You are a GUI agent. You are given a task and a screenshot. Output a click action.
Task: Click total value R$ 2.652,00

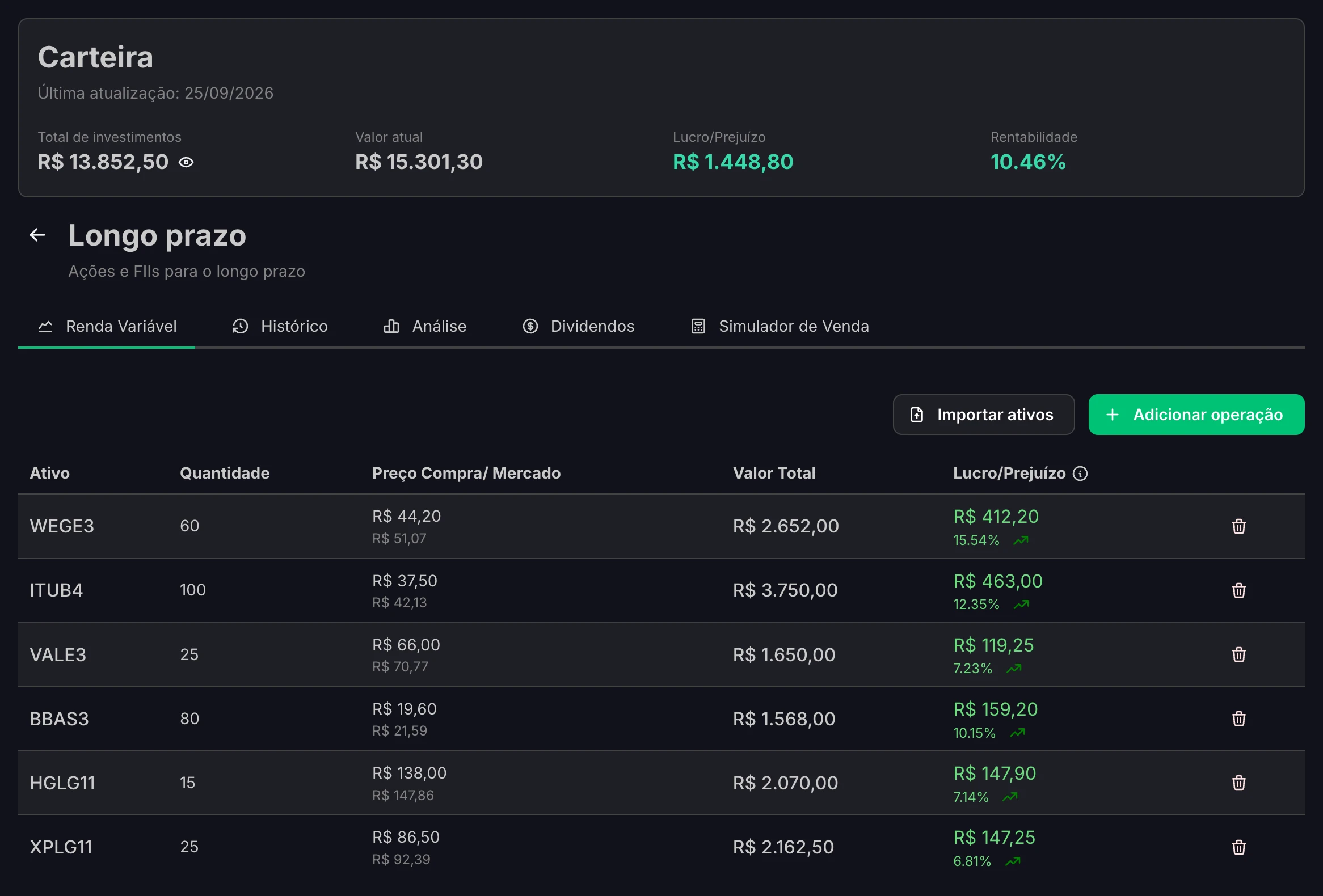[786, 526]
